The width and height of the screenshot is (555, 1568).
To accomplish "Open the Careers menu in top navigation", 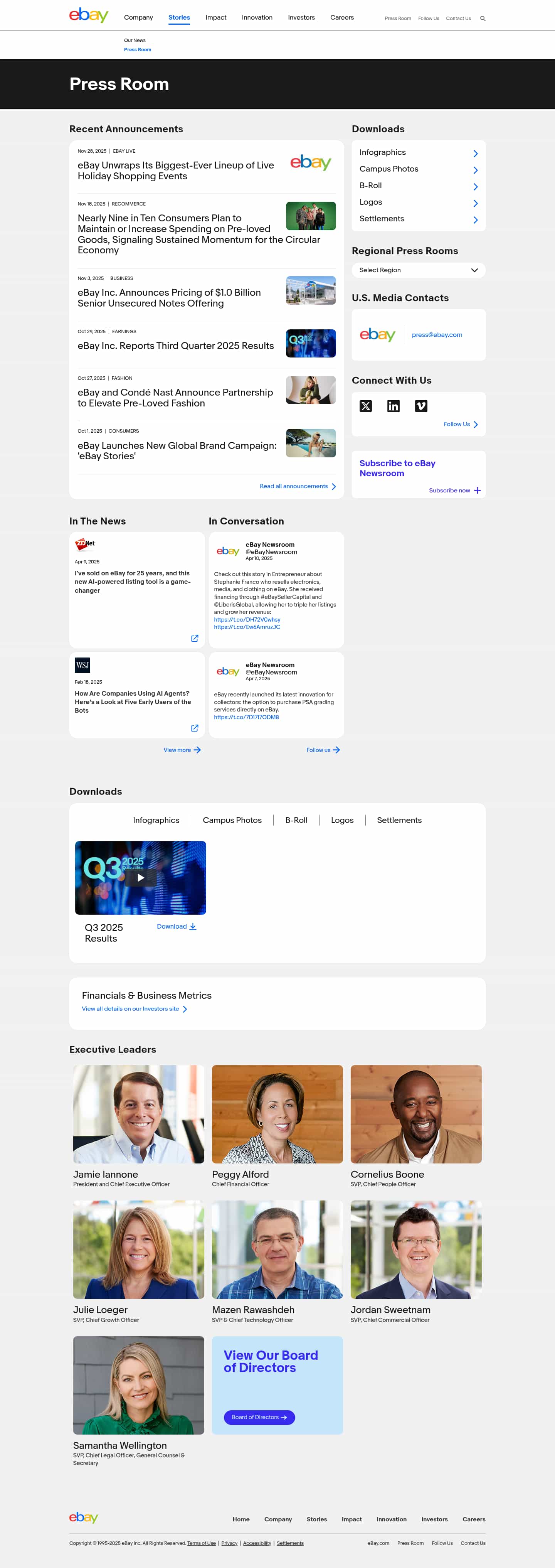I will (x=342, y=18).
